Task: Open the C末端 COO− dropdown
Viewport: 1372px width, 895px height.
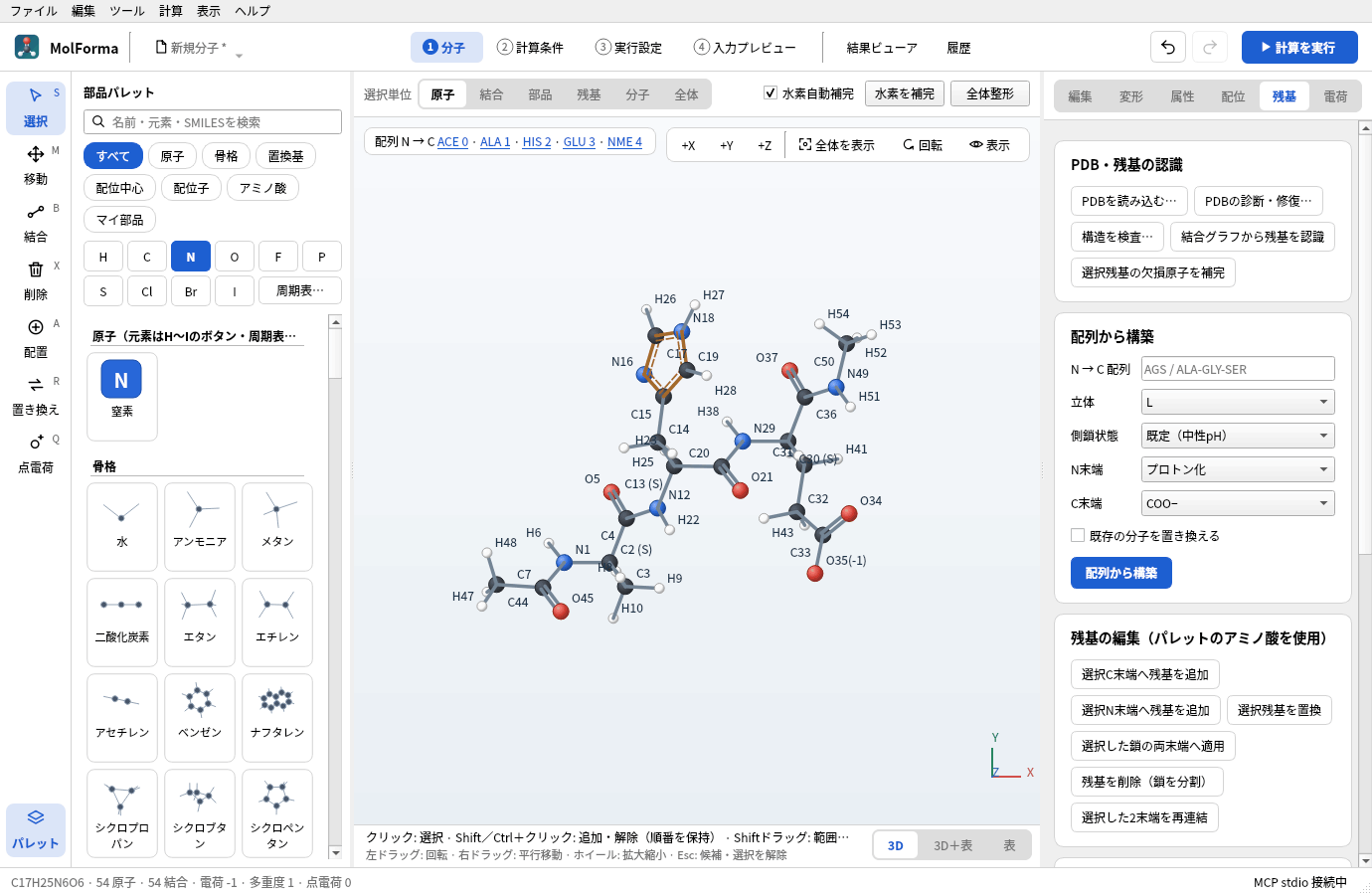Action: click(1238, 503)
